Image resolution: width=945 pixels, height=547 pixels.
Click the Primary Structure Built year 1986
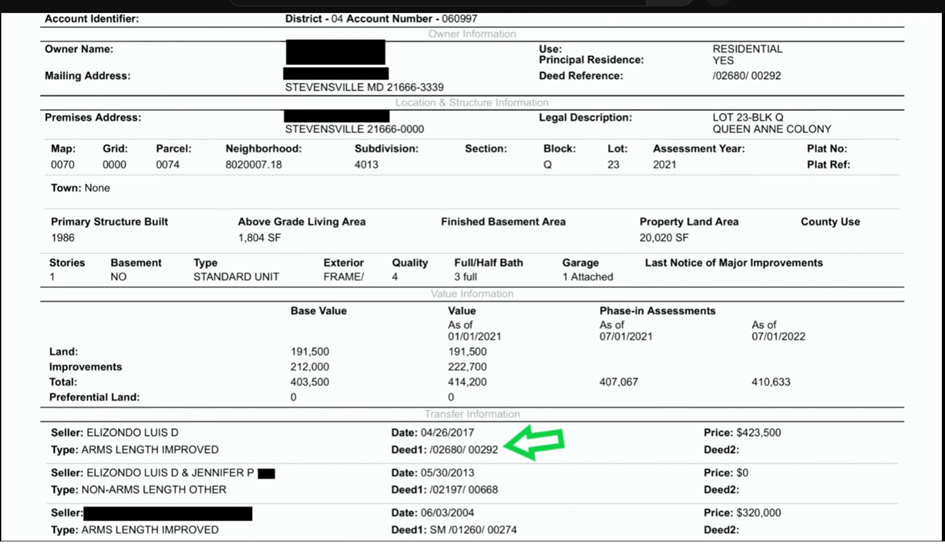tap(63, 237)
